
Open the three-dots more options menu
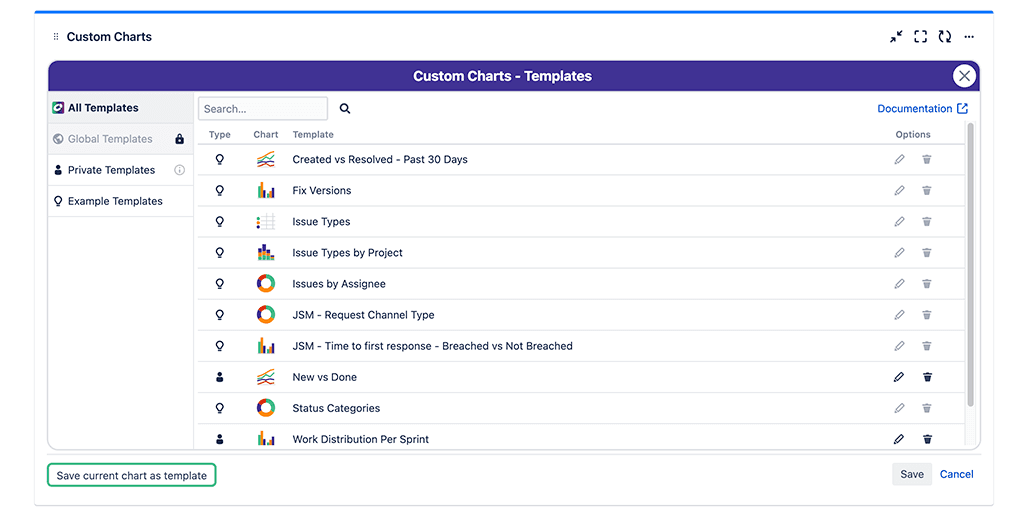pos(969,37)
